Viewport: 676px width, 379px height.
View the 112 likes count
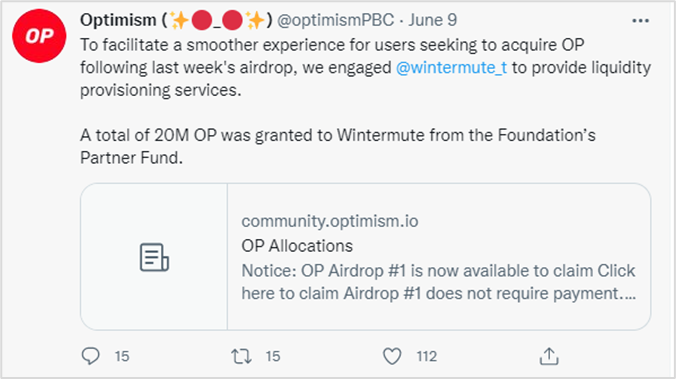tap(427, 357)
